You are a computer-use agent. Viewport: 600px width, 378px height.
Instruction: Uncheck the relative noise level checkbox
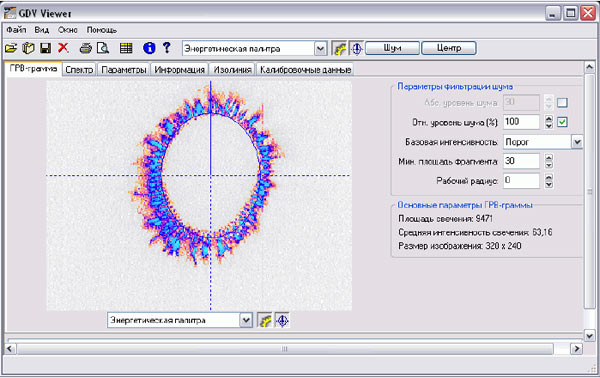tap(562, 122)
